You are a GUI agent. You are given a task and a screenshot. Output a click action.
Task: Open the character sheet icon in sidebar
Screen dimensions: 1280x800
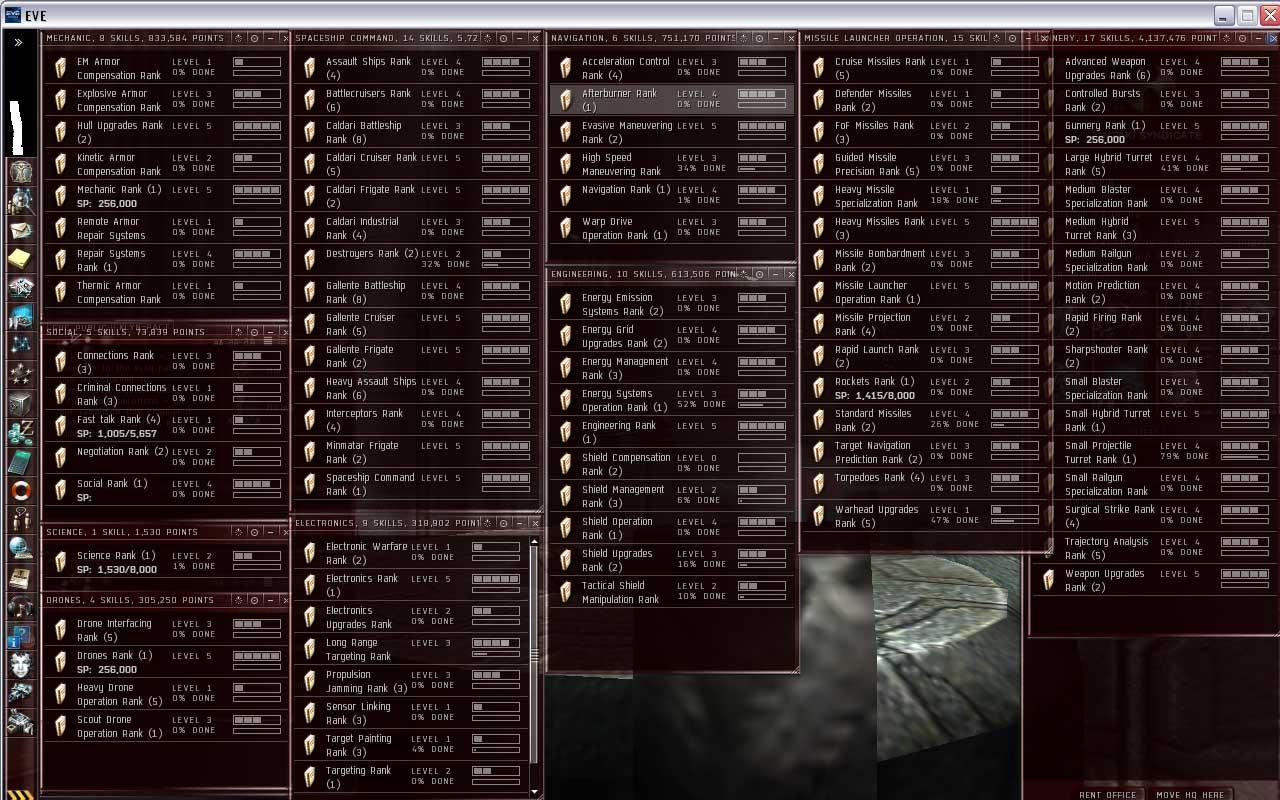click(21, 171)
